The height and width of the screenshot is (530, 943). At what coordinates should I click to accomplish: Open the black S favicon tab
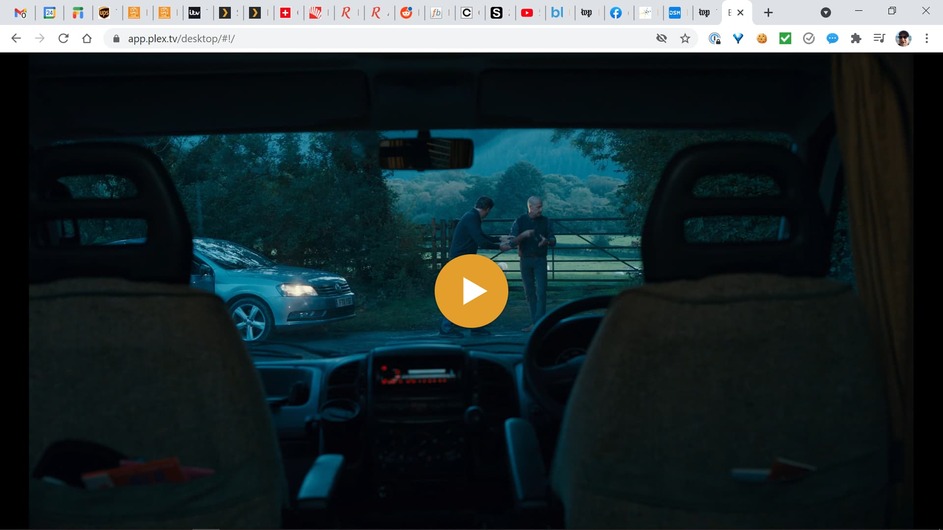496,13
